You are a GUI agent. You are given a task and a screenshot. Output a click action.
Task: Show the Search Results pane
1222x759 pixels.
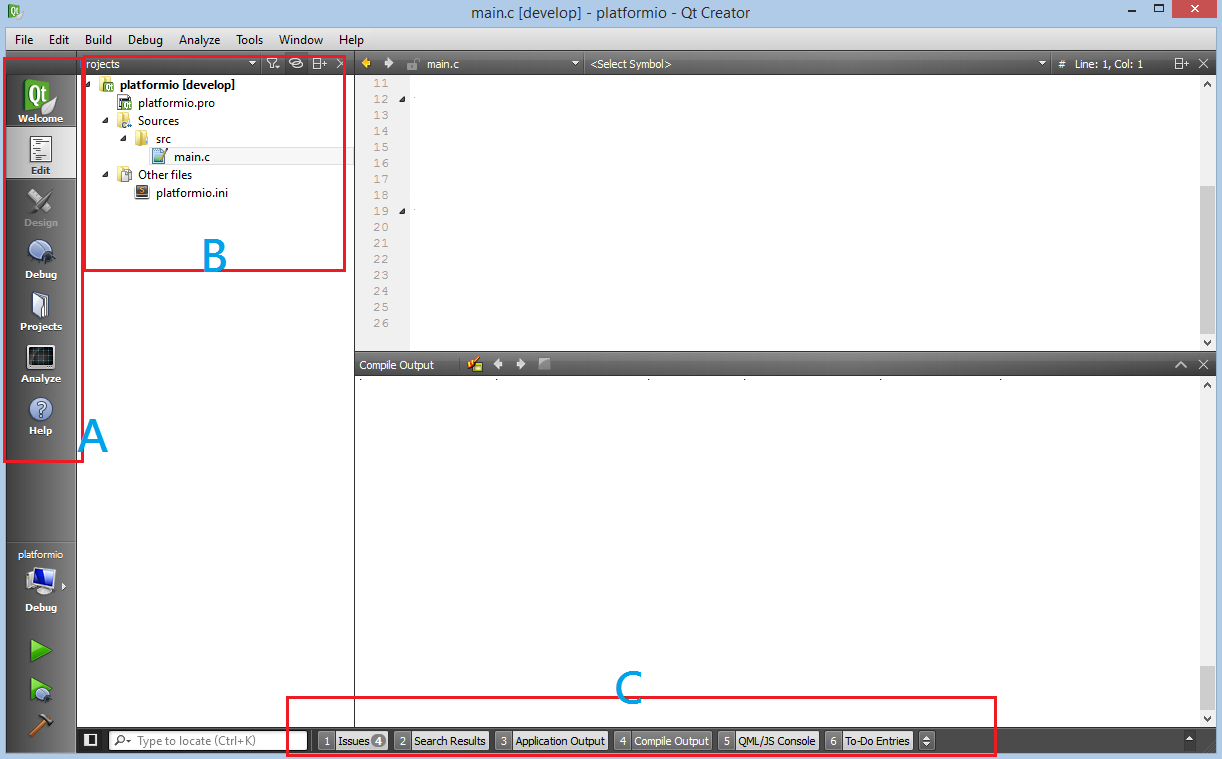click(x=441, y=741)
